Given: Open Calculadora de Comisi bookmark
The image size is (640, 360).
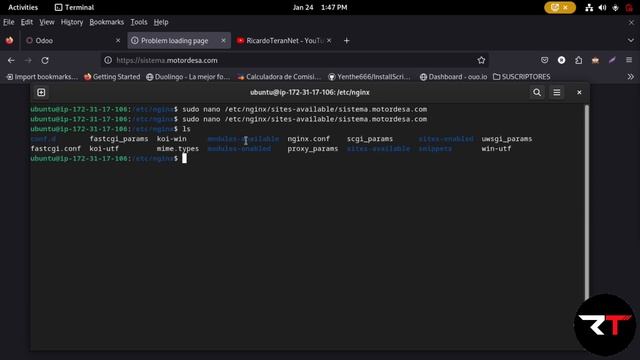Looking at the screenshot, I should coord(279,77).
